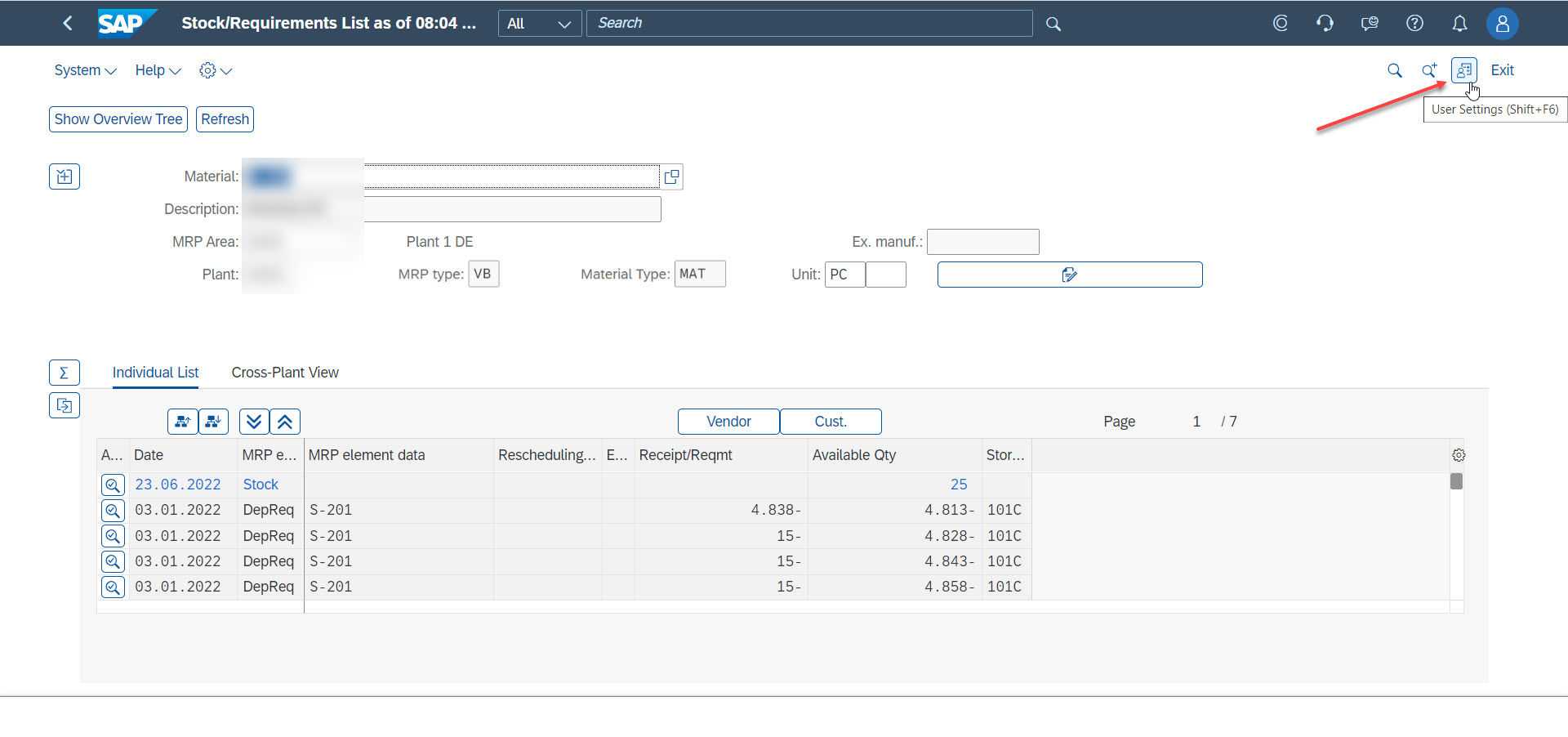
Task: Click the Stock link in MRP element column
Action: point(261,485)
